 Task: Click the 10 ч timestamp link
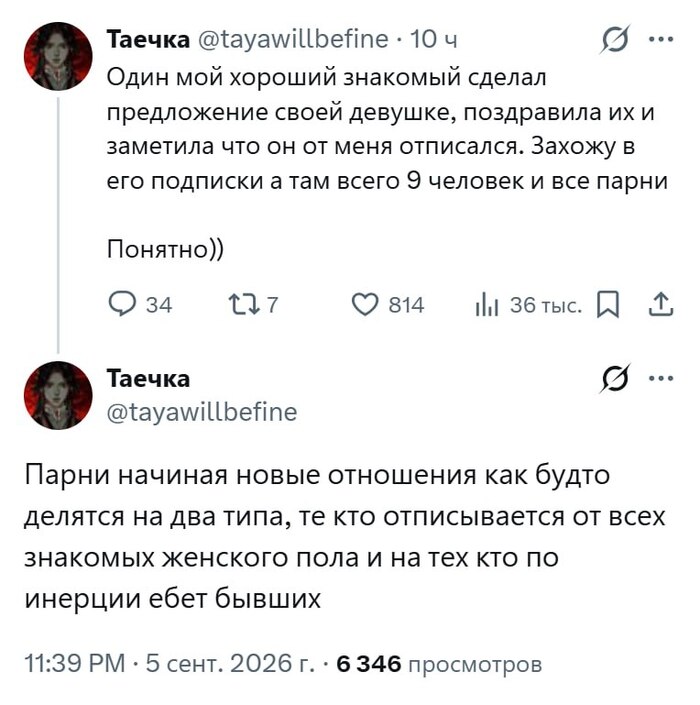(x=433, y=39)
